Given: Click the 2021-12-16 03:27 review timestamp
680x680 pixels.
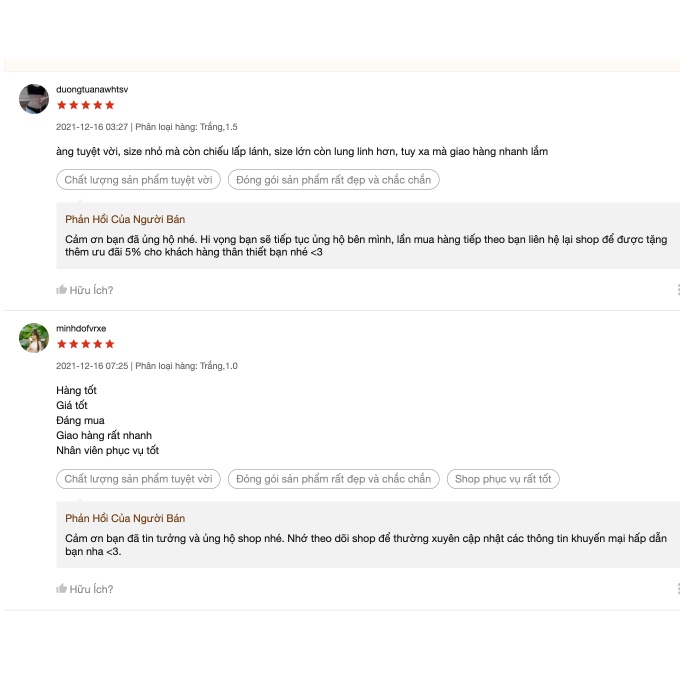Looking at the screenshot, I should pos(92,127).
